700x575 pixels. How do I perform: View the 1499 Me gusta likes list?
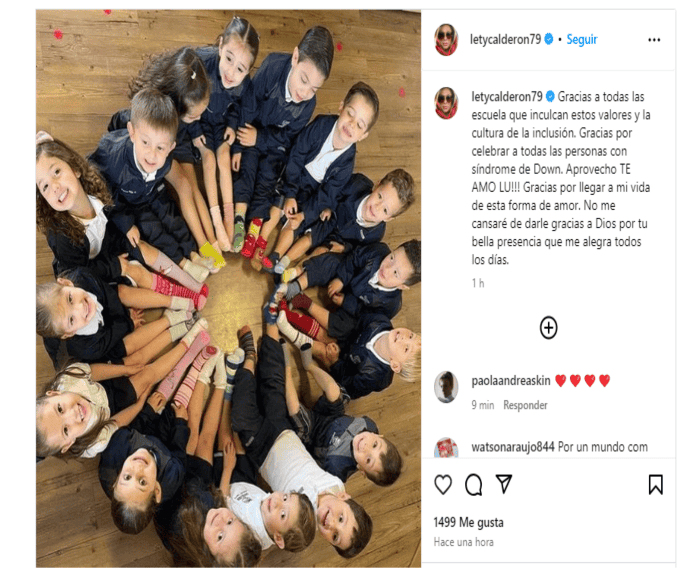468,522
